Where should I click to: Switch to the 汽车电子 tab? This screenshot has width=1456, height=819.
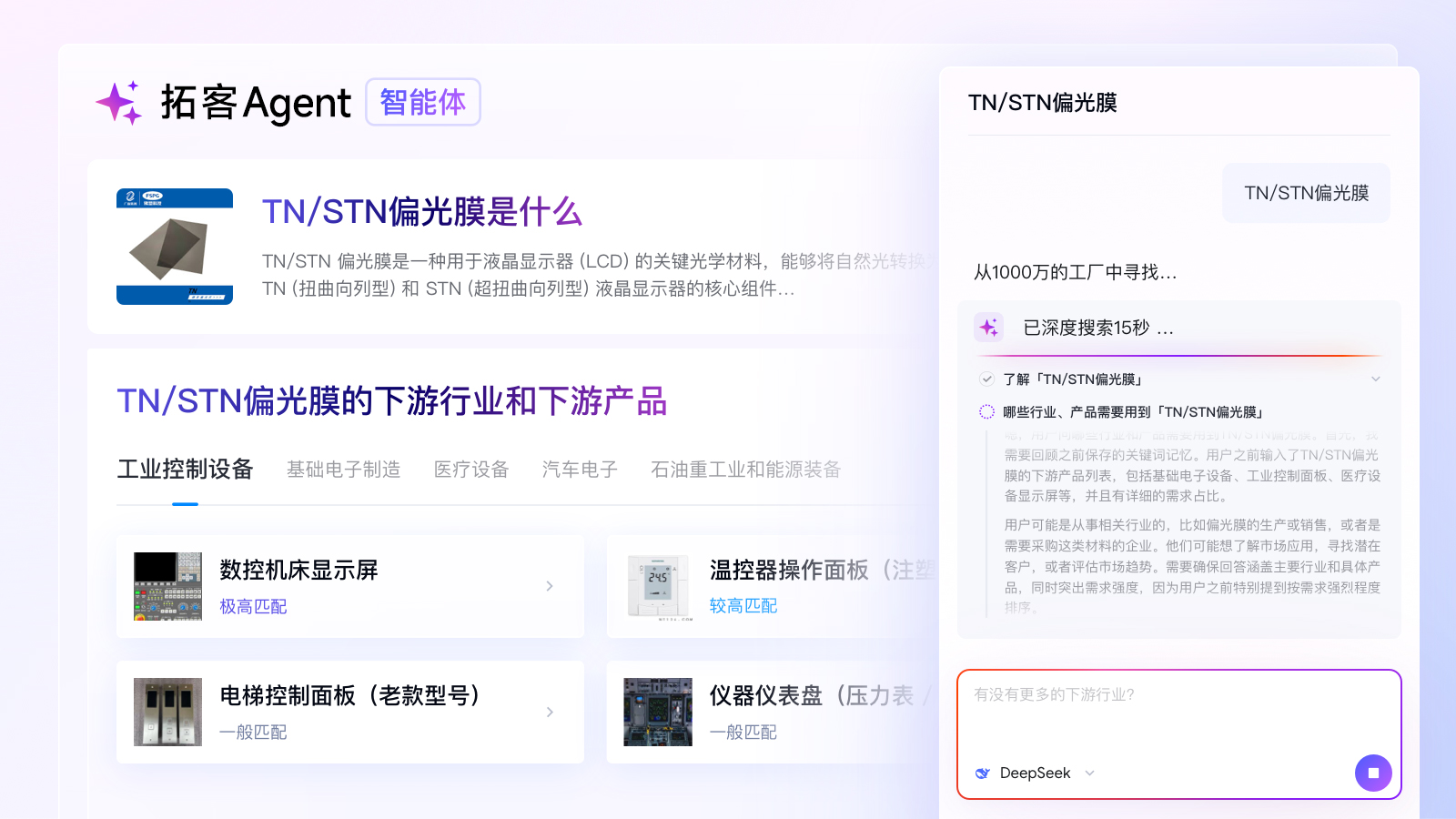pos(580,470)
